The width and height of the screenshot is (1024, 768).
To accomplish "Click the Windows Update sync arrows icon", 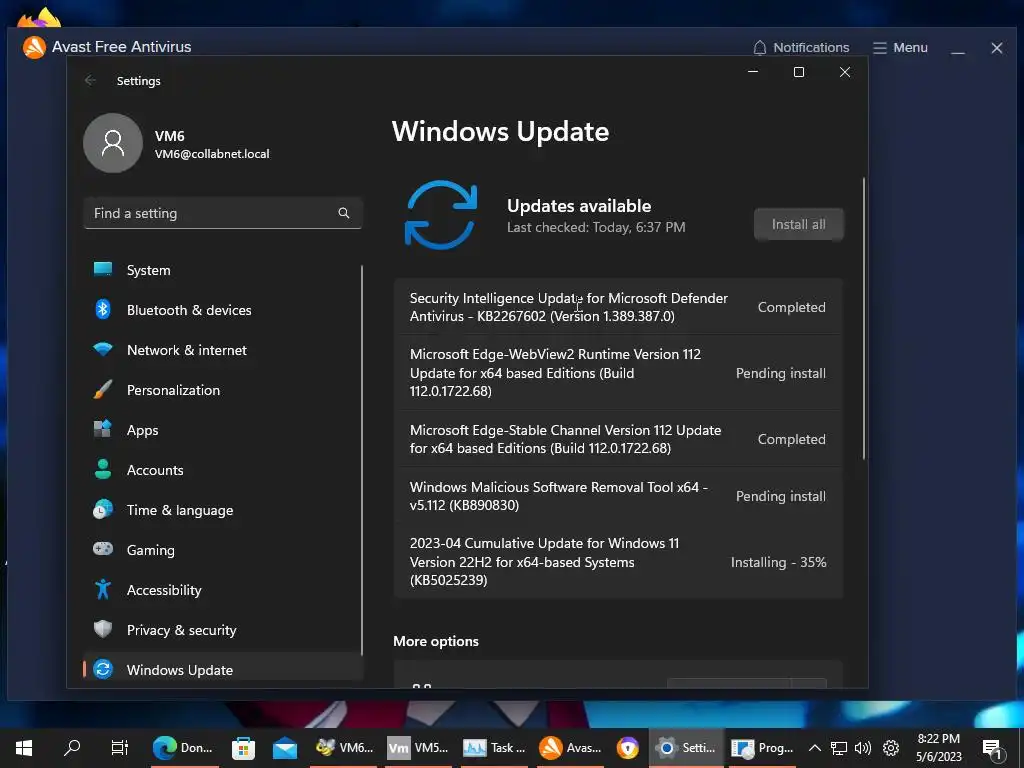I will 441,215.
